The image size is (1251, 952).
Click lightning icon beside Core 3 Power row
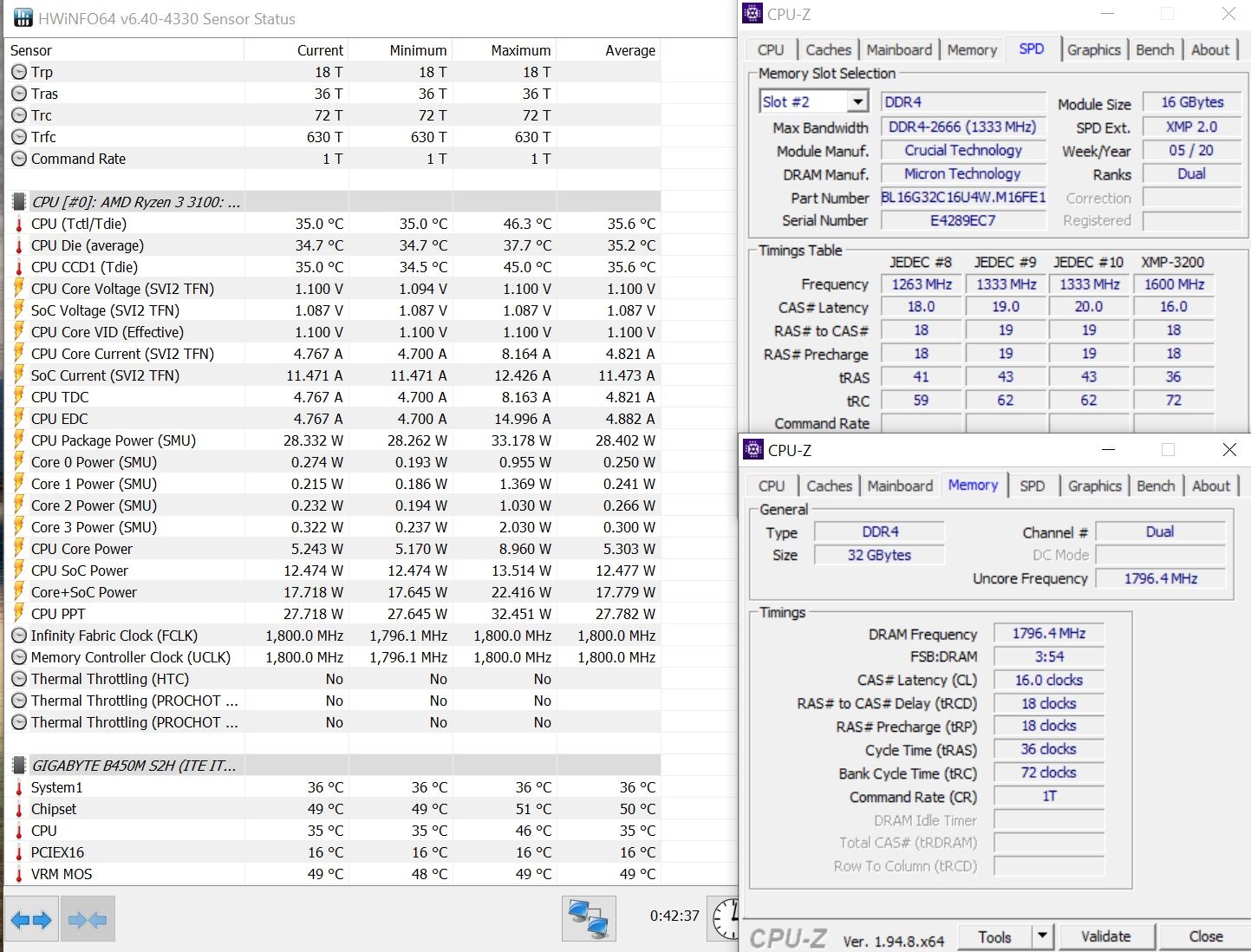click(19, 527)
